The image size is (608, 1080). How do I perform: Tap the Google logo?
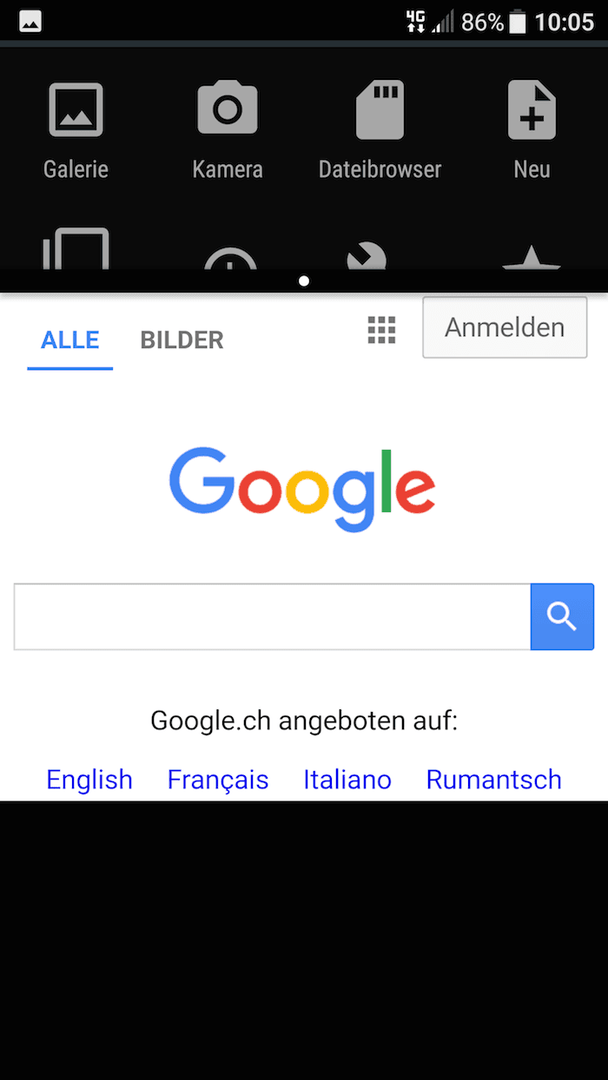[x=302, y=489]
